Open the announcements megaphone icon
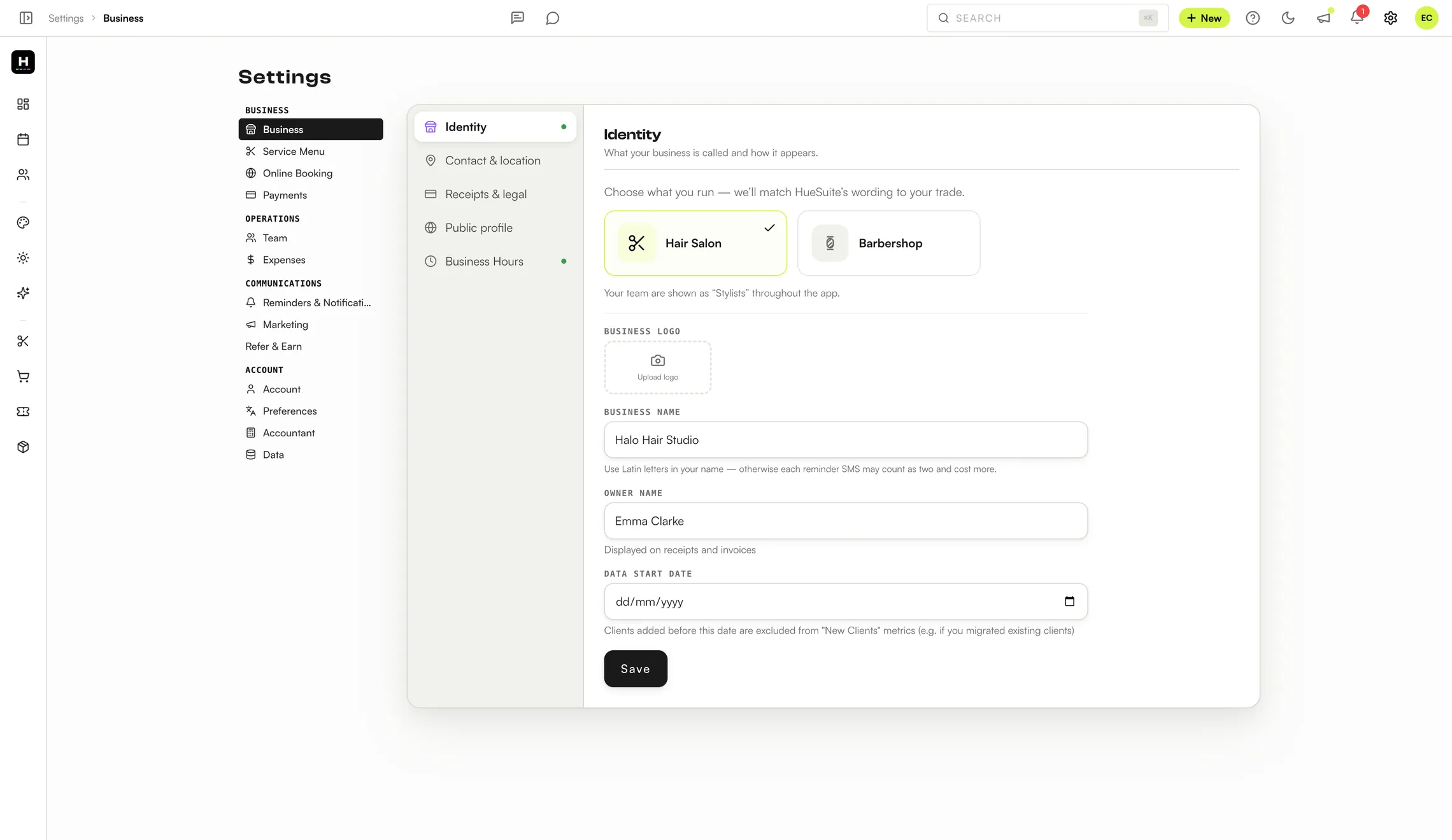 point(1323,18)
